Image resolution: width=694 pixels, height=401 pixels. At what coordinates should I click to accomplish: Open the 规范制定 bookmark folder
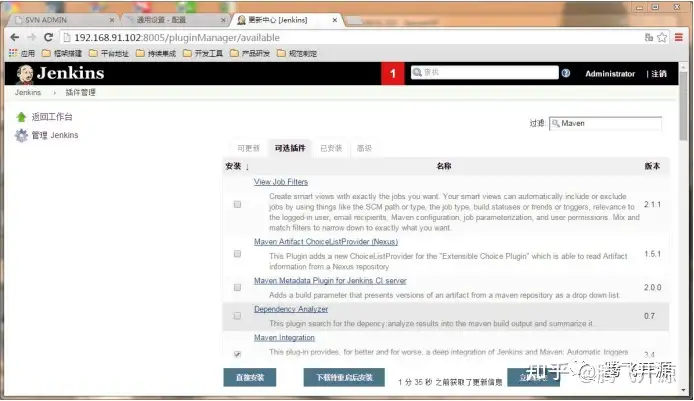[x=297, y=53]
